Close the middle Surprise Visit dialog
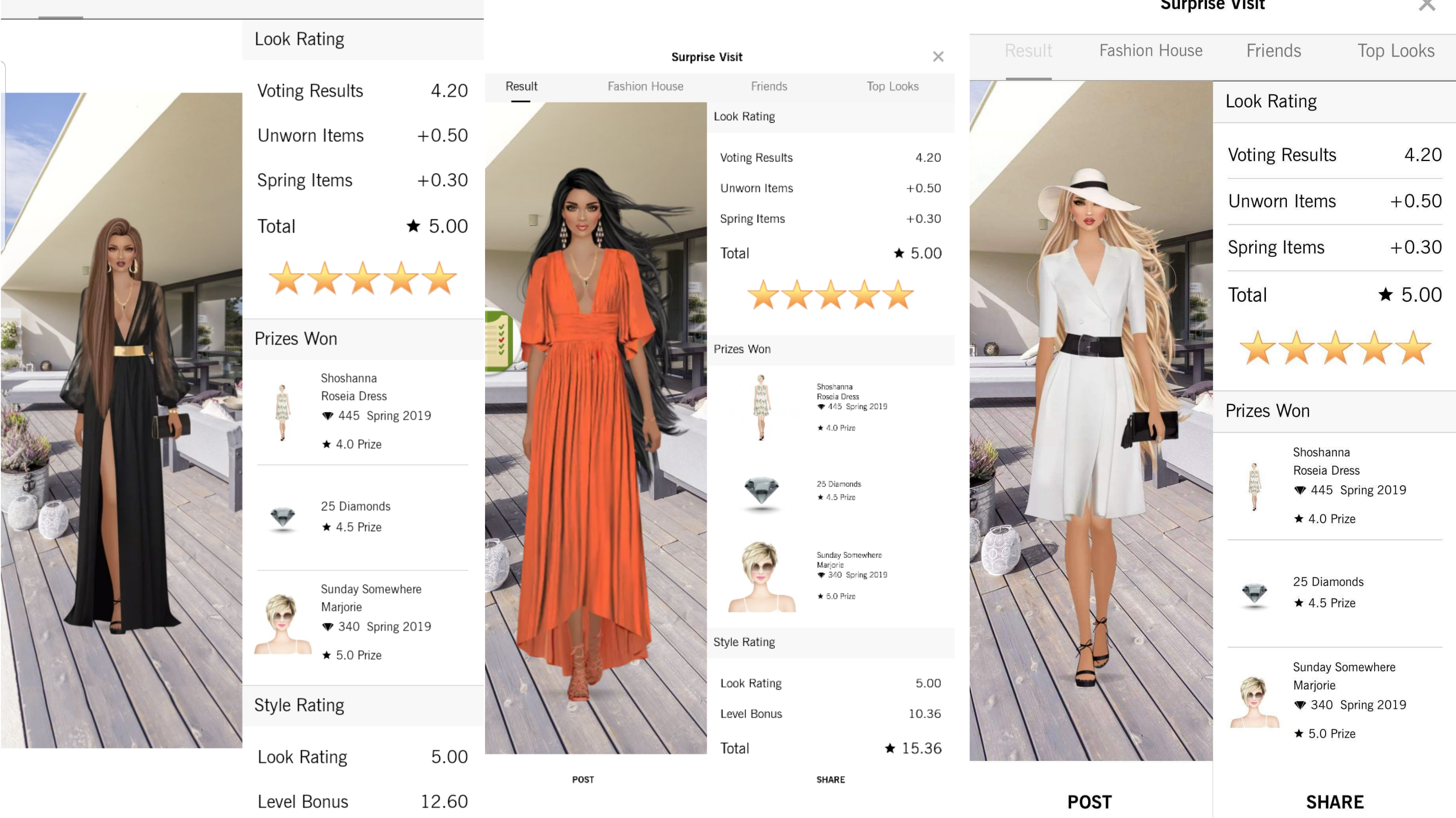The image size is (1456, 818). point(938,57)
